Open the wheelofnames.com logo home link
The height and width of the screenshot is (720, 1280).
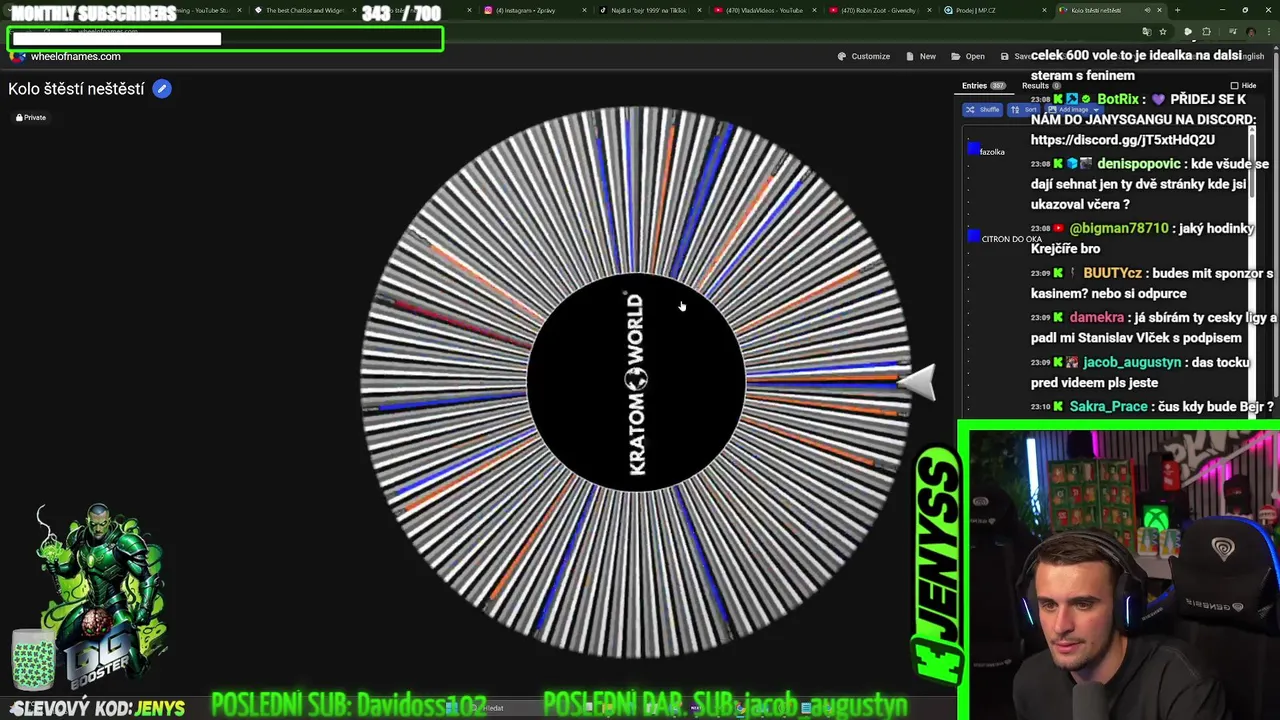pos(66,57)
